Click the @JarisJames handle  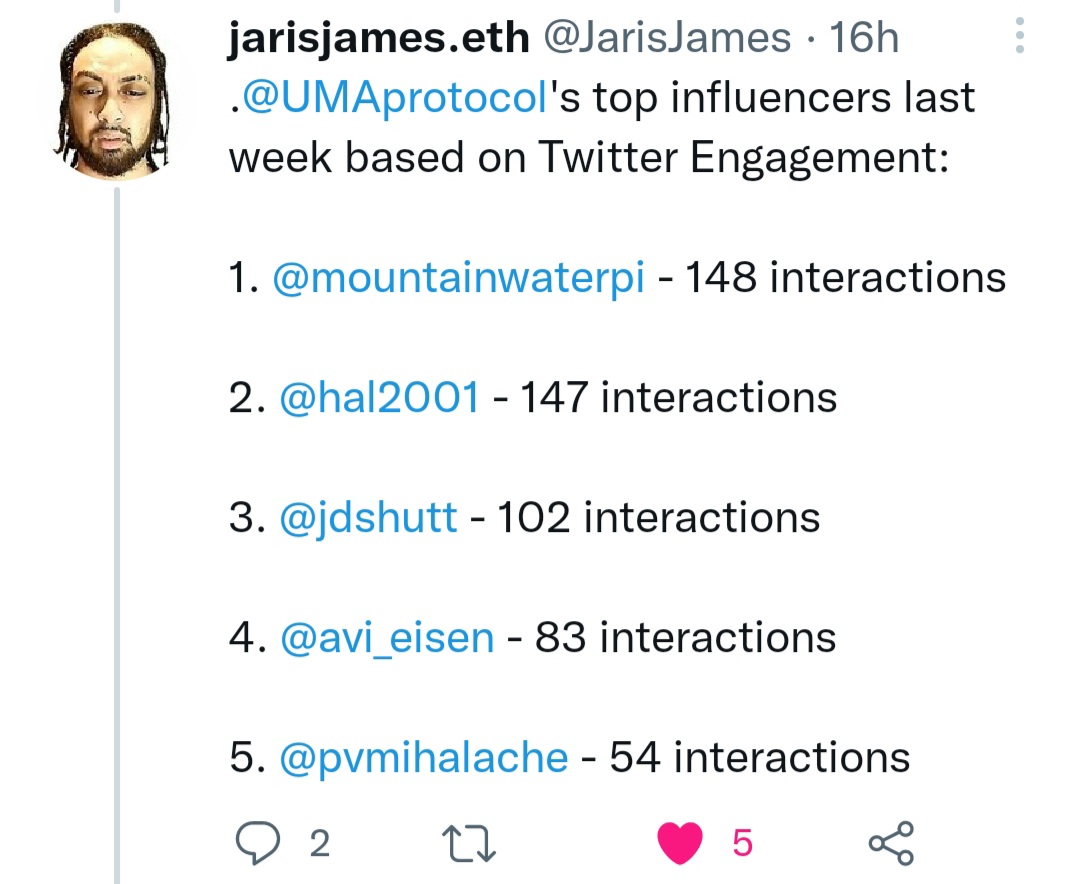tap(667, 37)
